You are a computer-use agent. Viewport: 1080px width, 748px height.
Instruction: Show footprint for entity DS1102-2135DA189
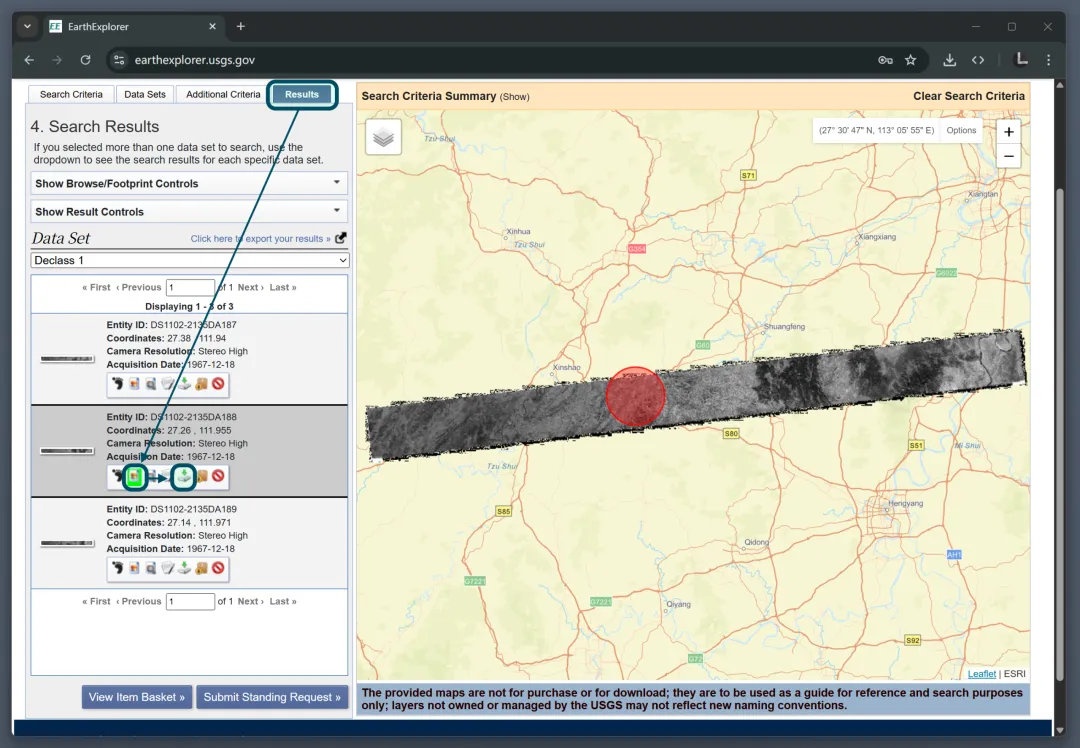(117, 568)
